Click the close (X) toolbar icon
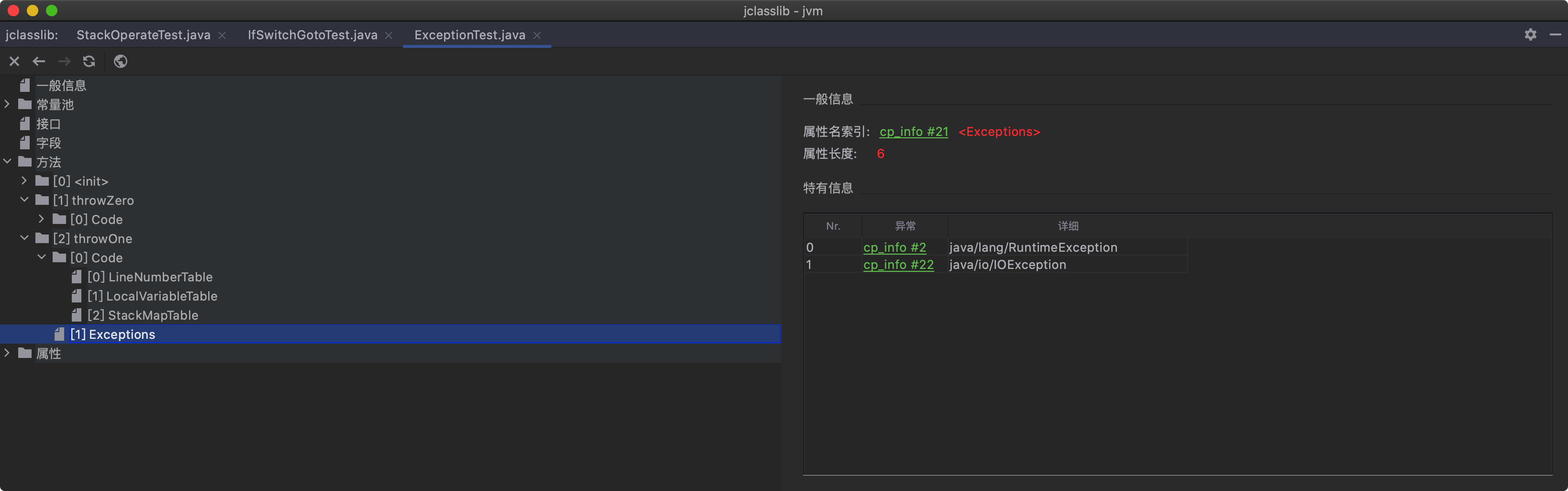Image resolution: width=1568 pixels, height=491 pixels. point(15,61)
